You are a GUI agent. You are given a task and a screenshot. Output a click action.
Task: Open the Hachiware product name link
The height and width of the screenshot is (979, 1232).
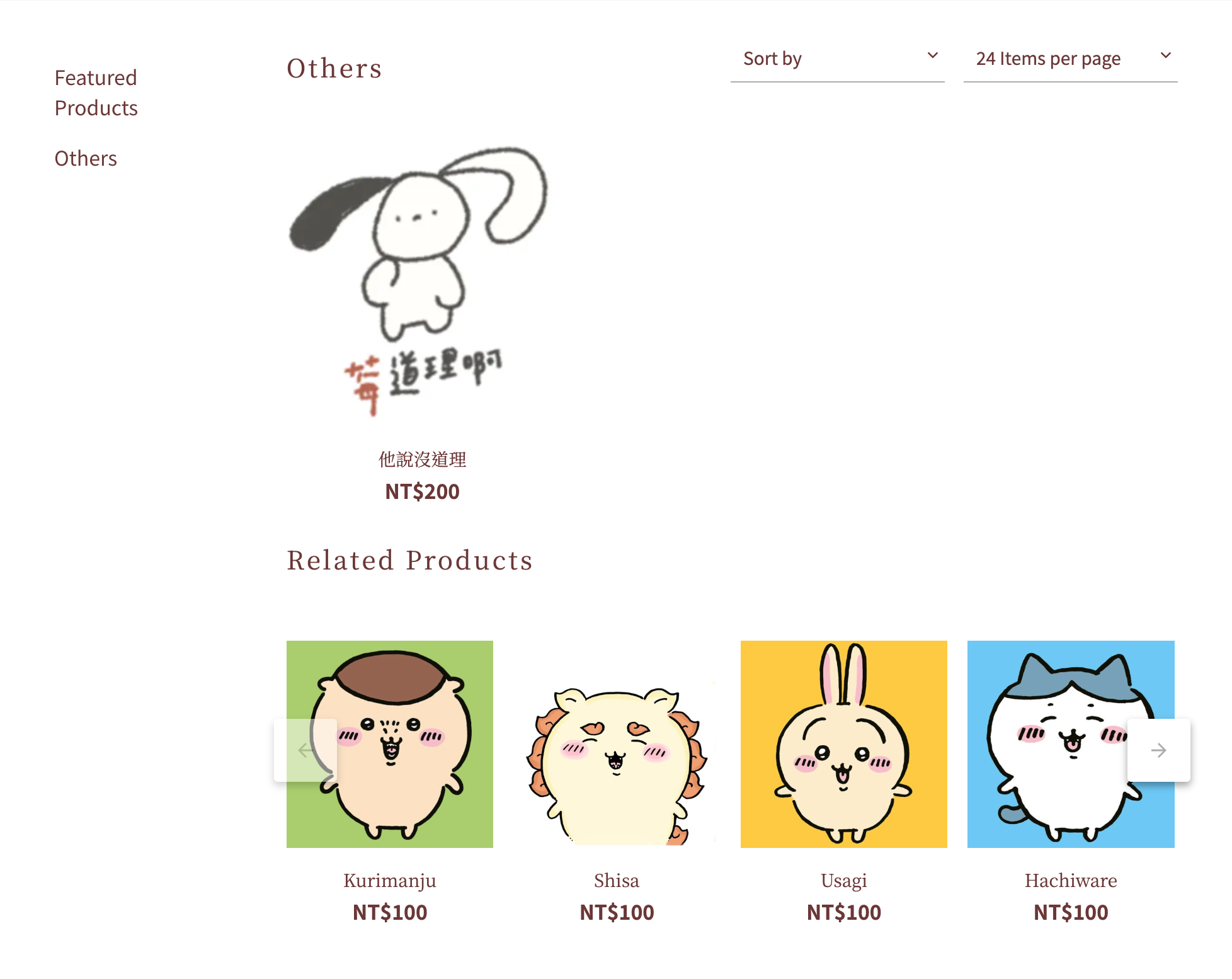pyautogui.click(x=1071, y=880)
